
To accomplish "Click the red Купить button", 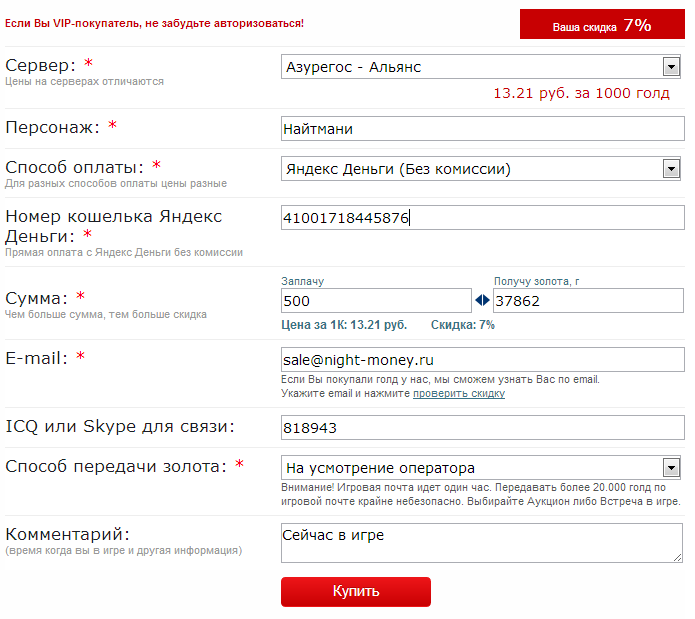I will [x=355, y=592].
